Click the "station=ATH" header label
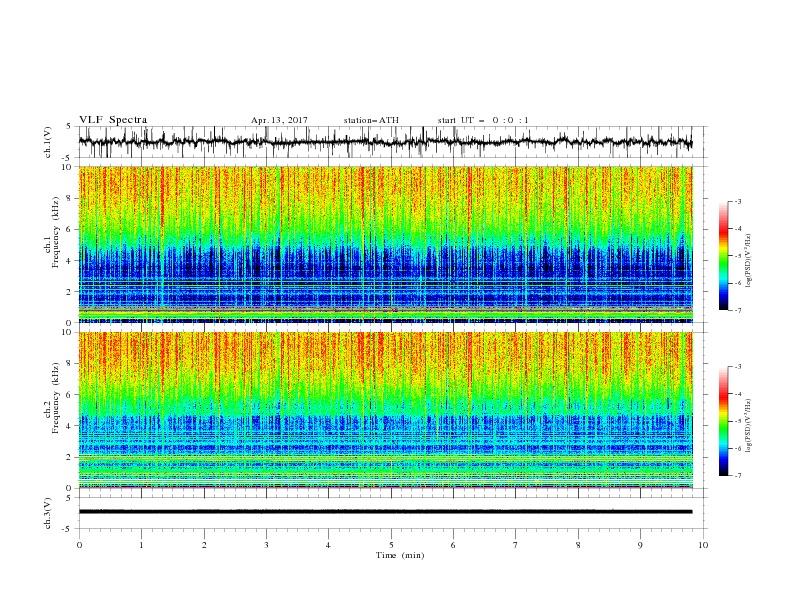The image size is (792, 612). tap(371, 120)
